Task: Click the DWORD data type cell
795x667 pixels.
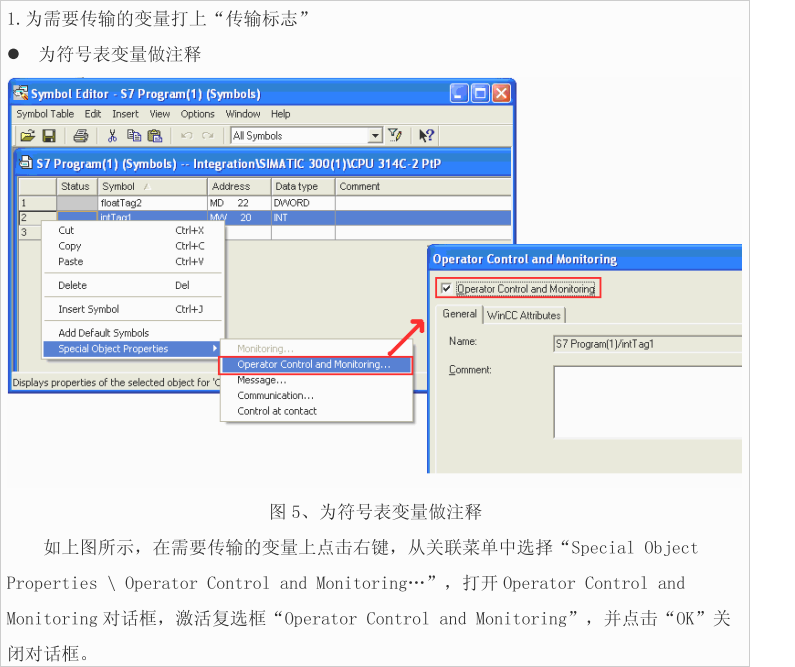Action: [303, 203]
